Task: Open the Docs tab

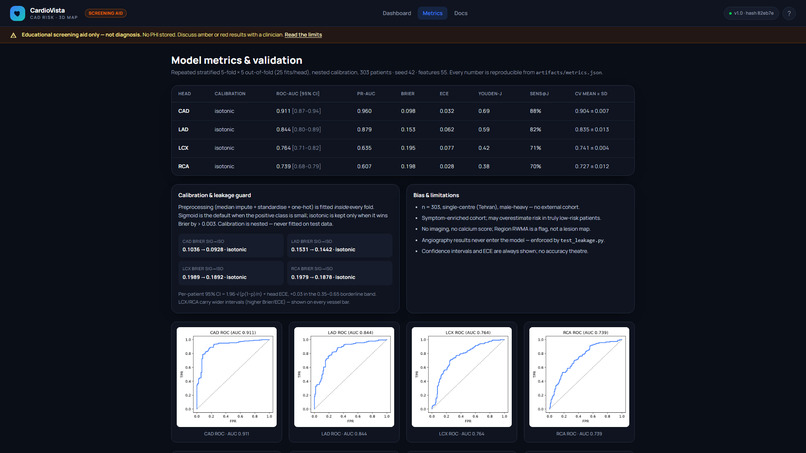Action: point(461,13)
